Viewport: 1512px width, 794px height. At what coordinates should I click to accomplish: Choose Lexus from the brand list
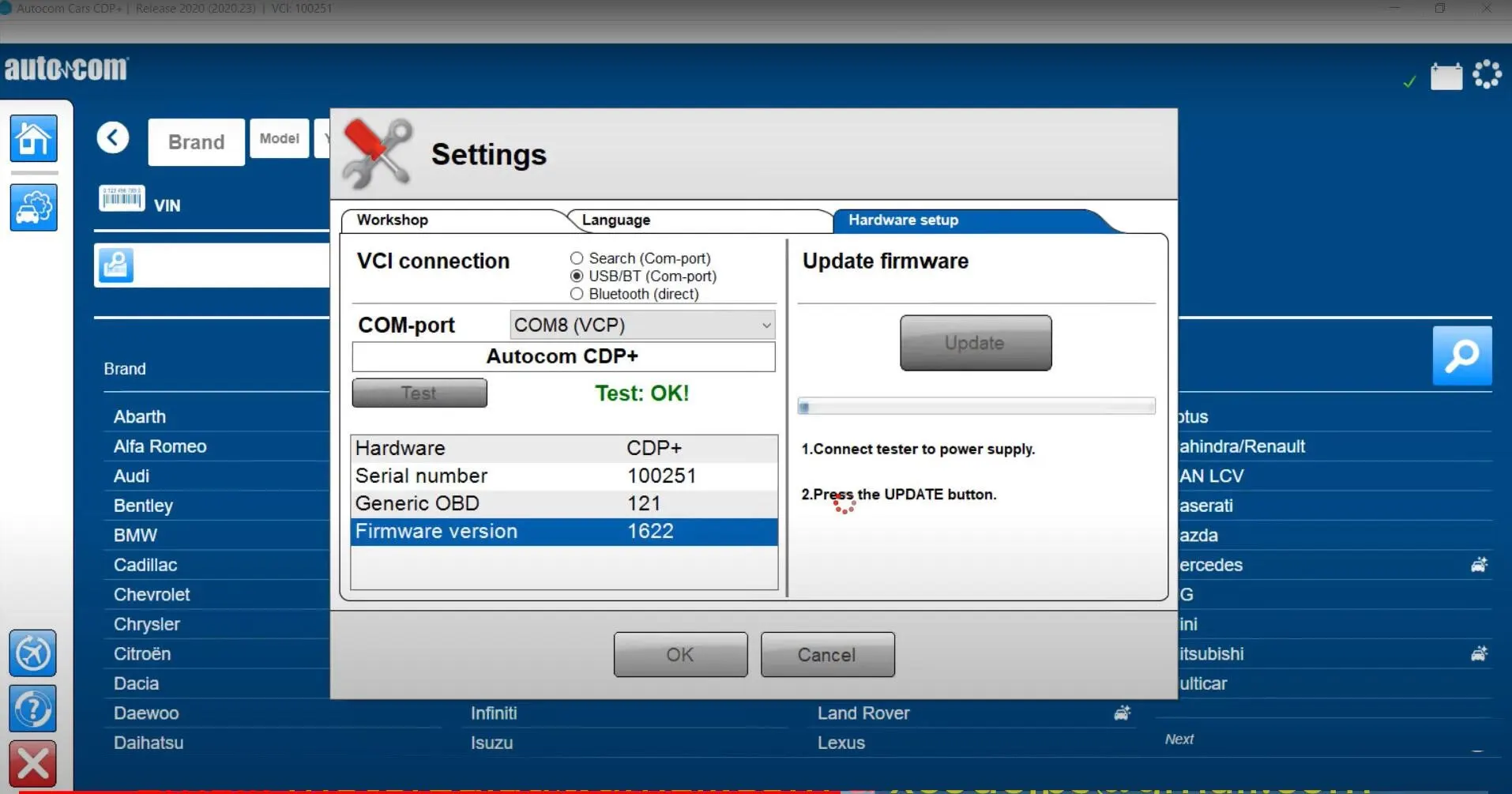pos(841,743)
